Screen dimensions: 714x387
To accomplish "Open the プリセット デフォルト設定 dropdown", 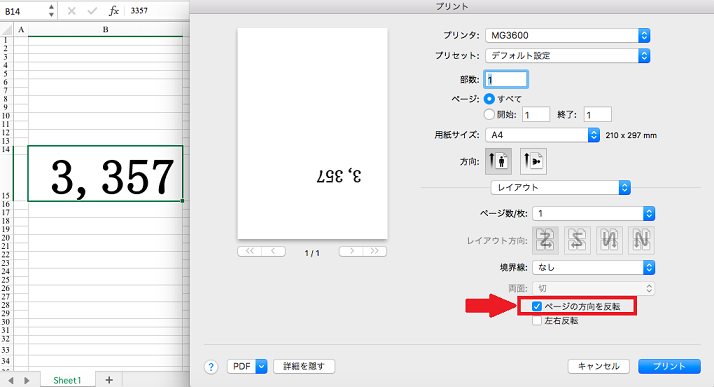I will coord(568,56).
